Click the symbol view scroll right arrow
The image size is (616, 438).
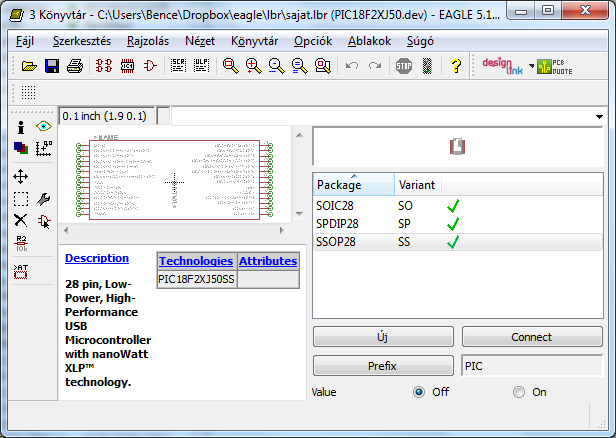pyautogui.click(x=281, y=231)
